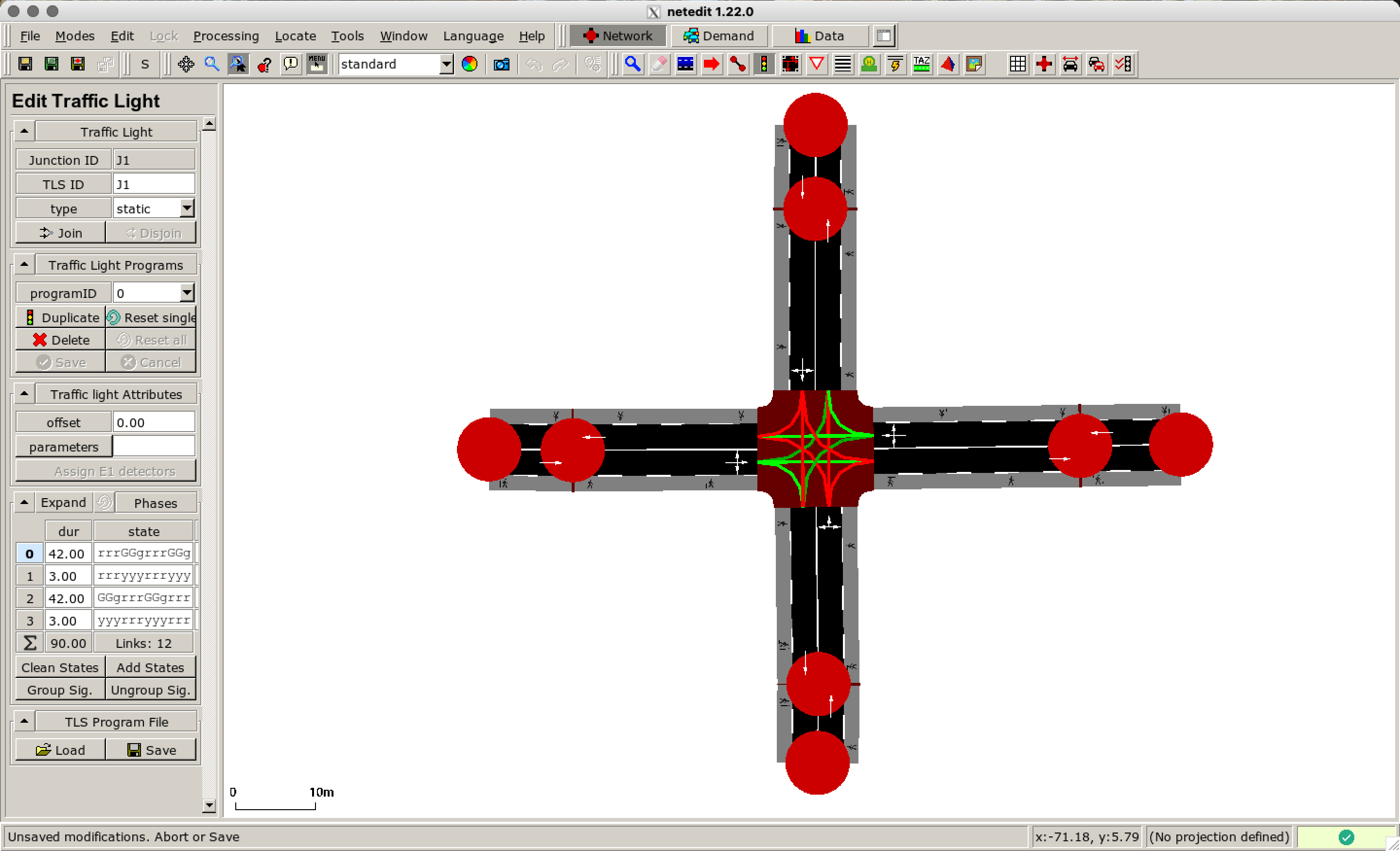Click the camera screenshot toolbar icon
The image size is (1400, 851).
tap(501, 64)
